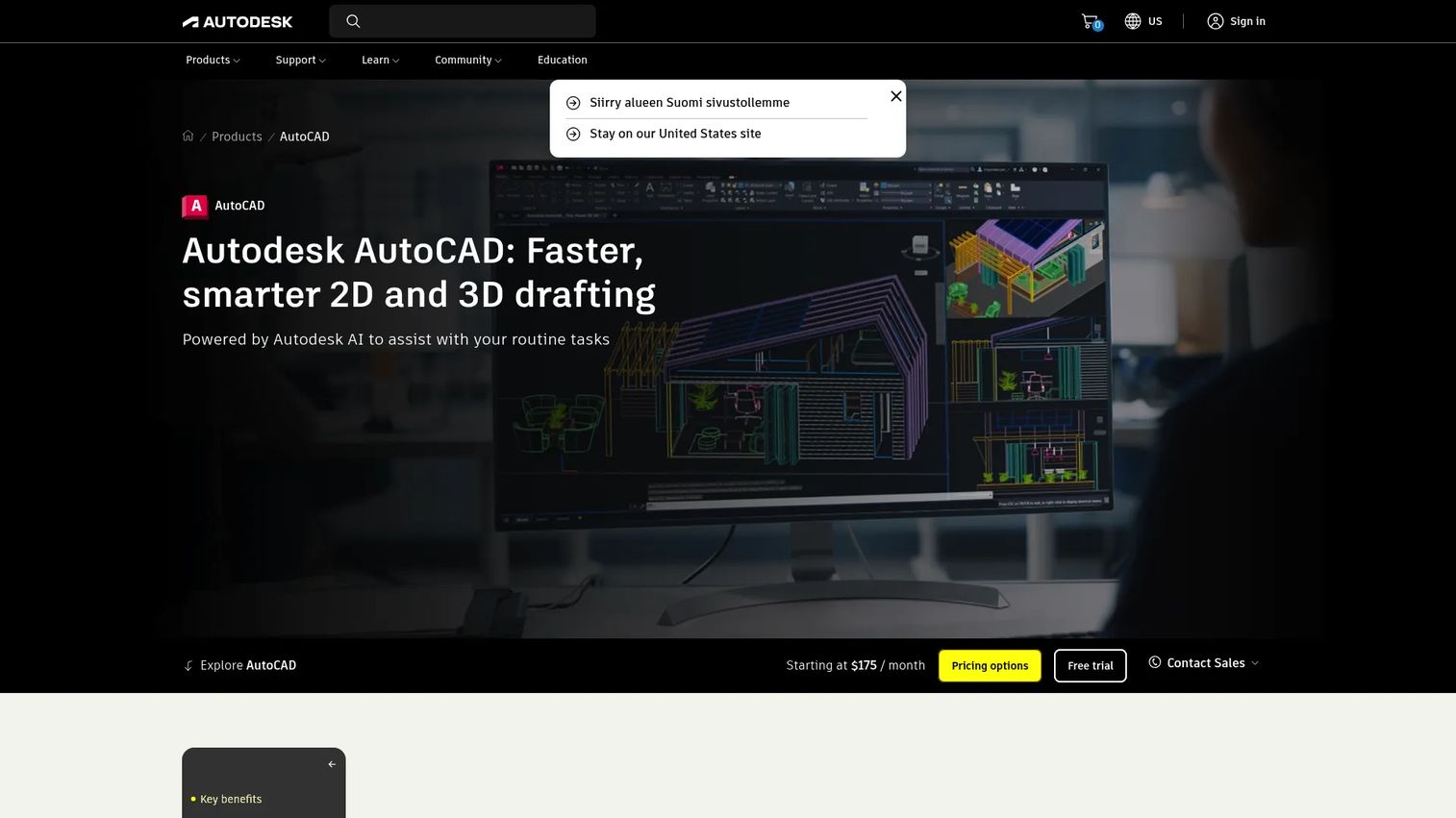Click the yellow Pricing options button
1456x818 pixels.
[x=990, y=665]
